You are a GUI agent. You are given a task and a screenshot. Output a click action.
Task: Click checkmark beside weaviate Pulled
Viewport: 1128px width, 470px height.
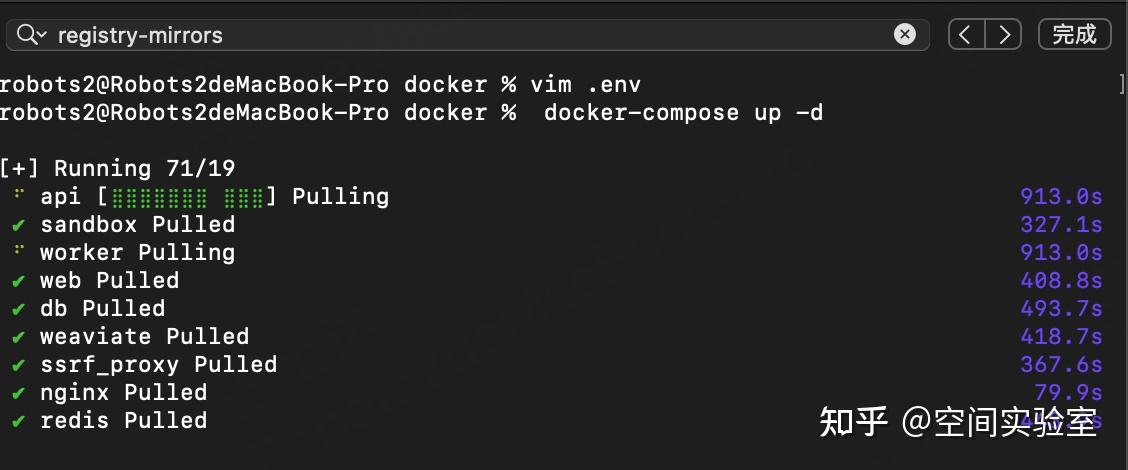(x=18, y=337)
